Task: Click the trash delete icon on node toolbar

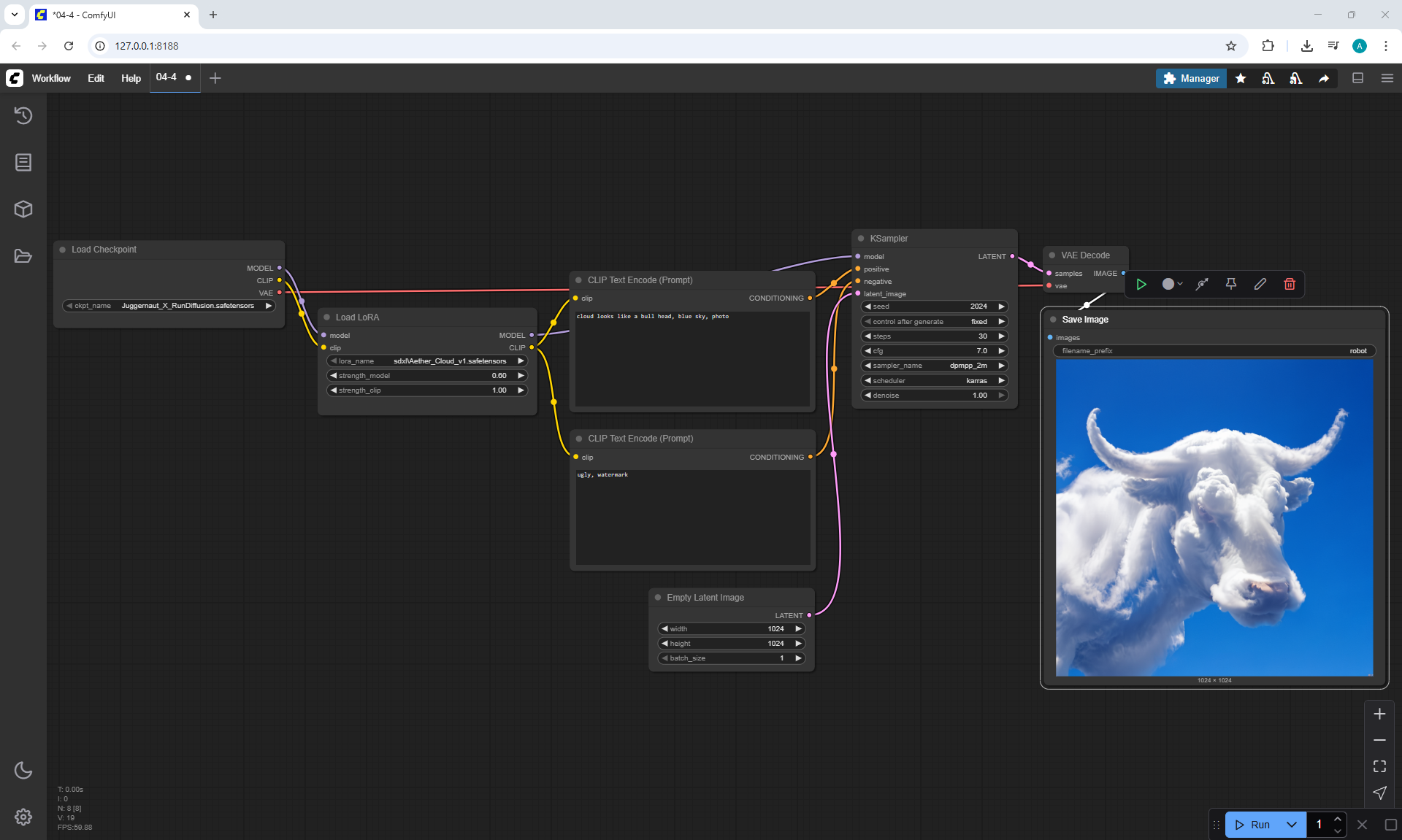Action: point(1290,284)
